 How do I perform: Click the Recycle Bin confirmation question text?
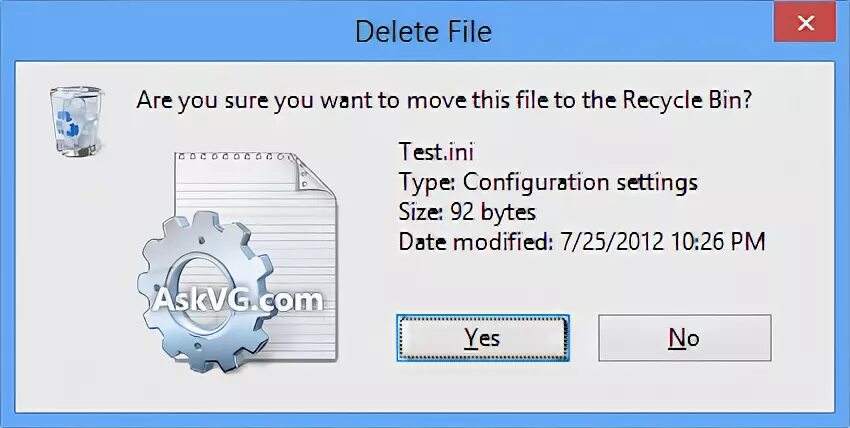444,101
